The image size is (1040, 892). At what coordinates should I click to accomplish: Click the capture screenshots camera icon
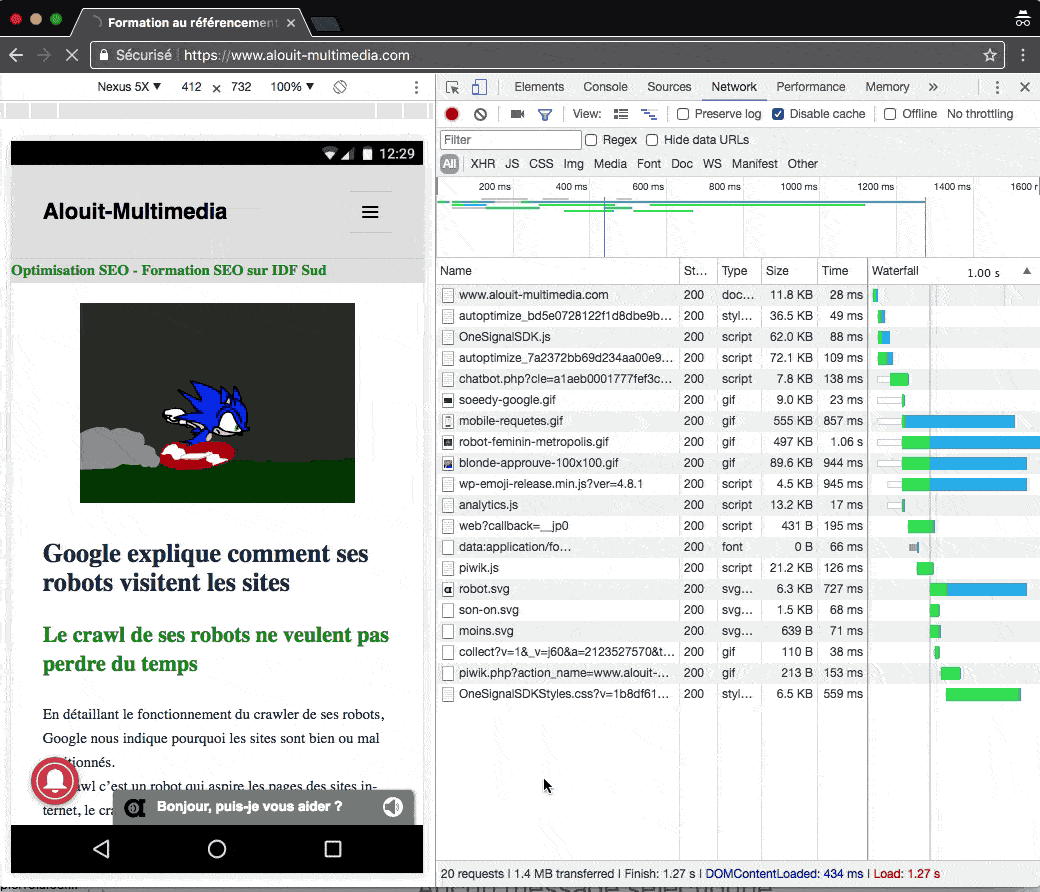point(517,115)
